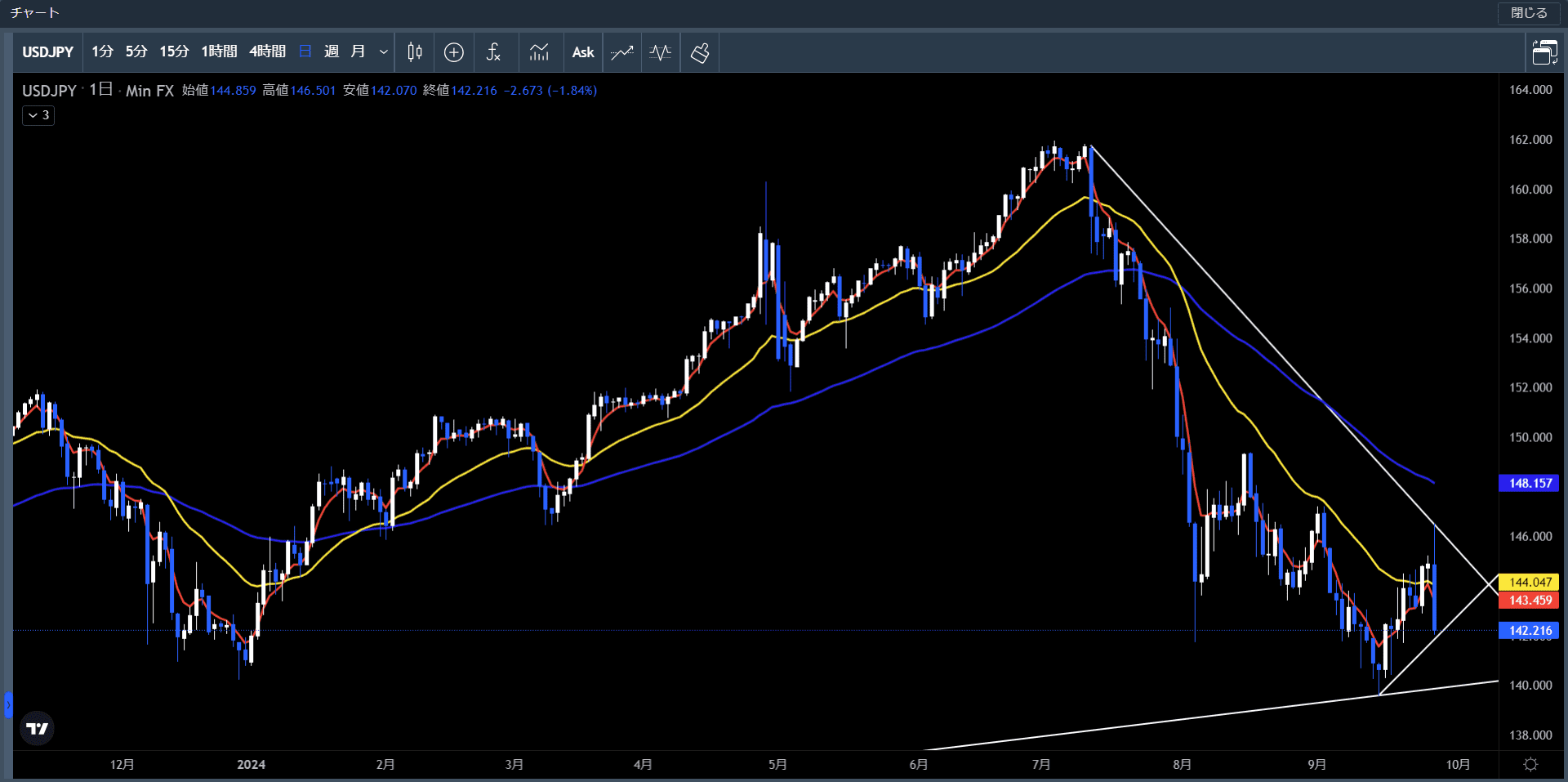Image resolution: width=1568 pixels, height=782 pixels.
Task: Click the -2.673 (-1.84%) change value
Action: 550,90
